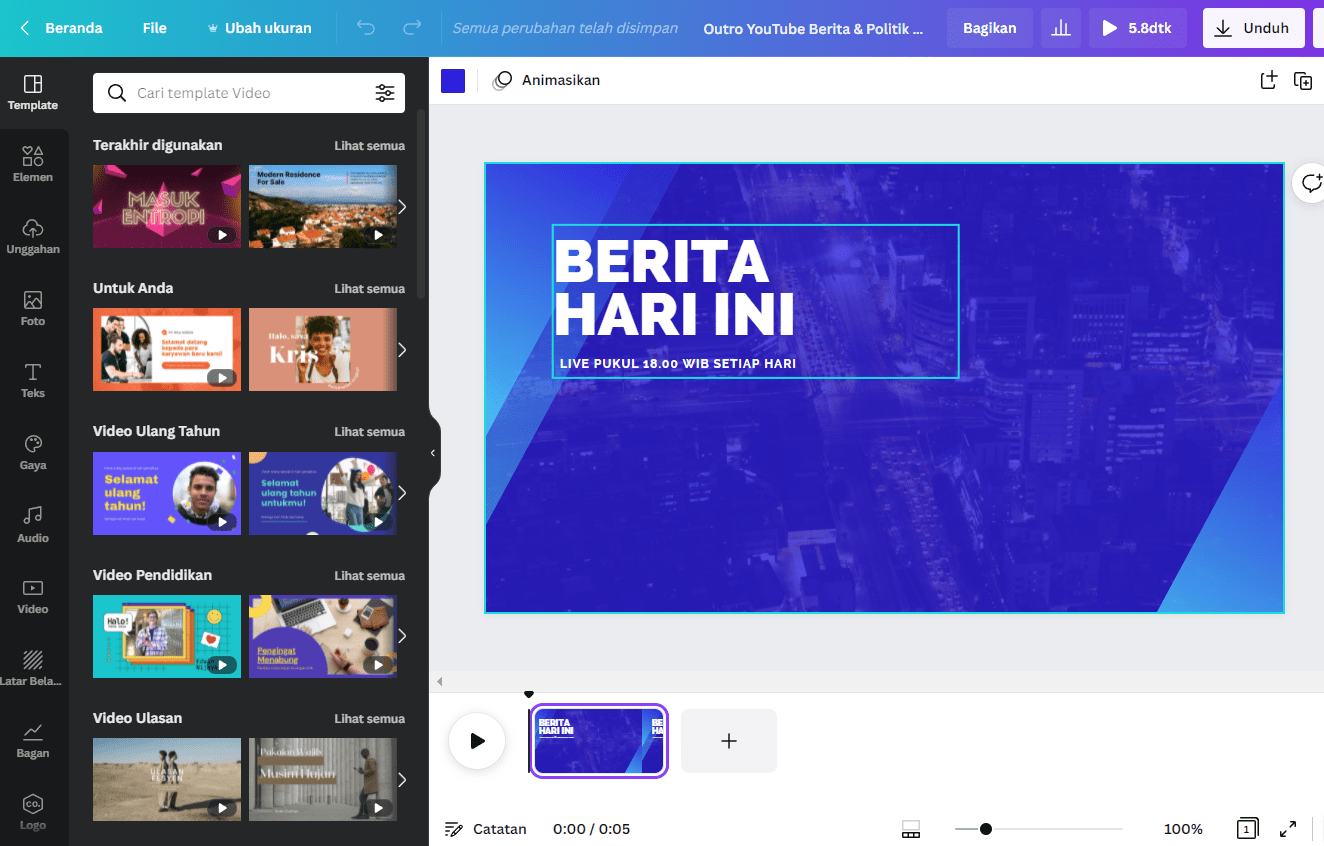Viewport: 1324px width, 846px height.
Task: Open the Audio panel
Action: click(x=33, y=525)
